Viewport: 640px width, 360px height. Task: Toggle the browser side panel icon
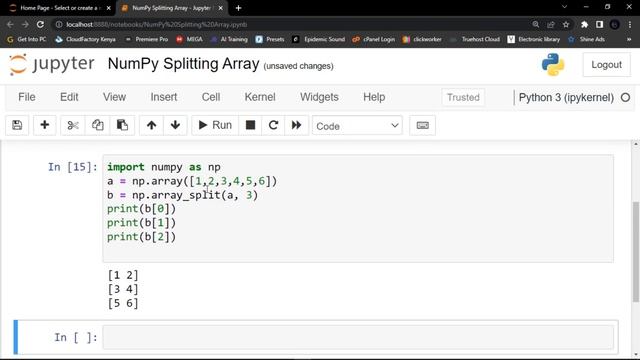point(599,24)
